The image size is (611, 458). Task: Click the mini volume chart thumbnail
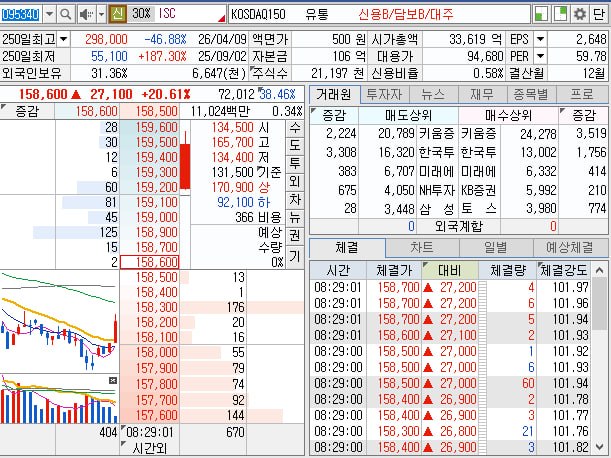point(59,399)
